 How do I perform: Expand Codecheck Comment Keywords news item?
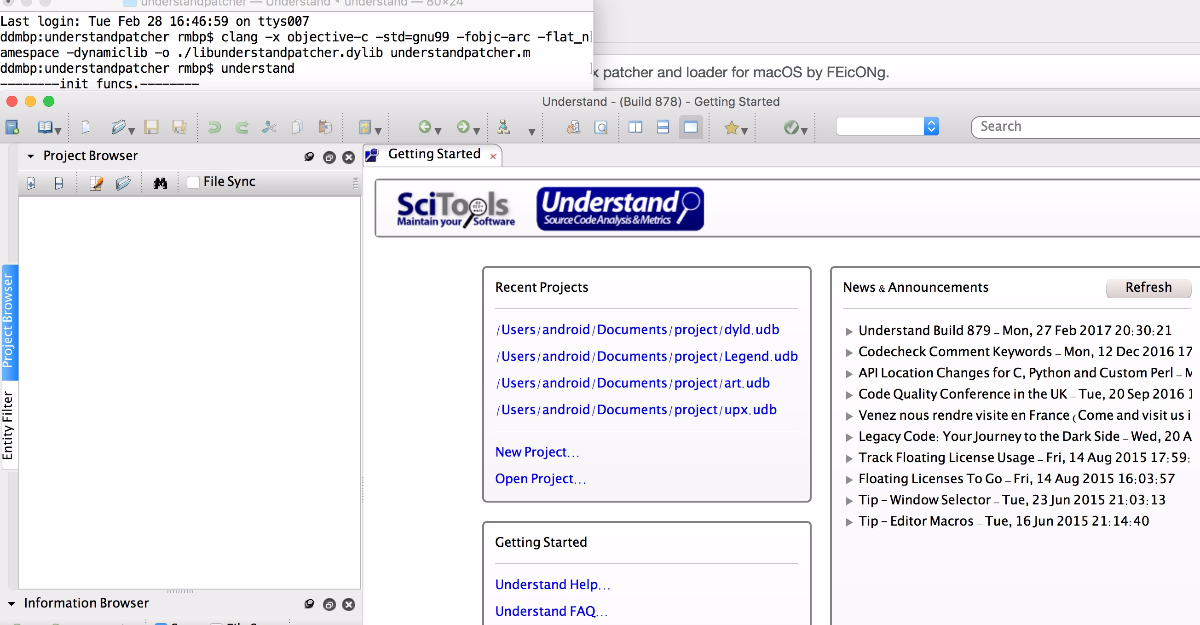click(x=850, y=352)
